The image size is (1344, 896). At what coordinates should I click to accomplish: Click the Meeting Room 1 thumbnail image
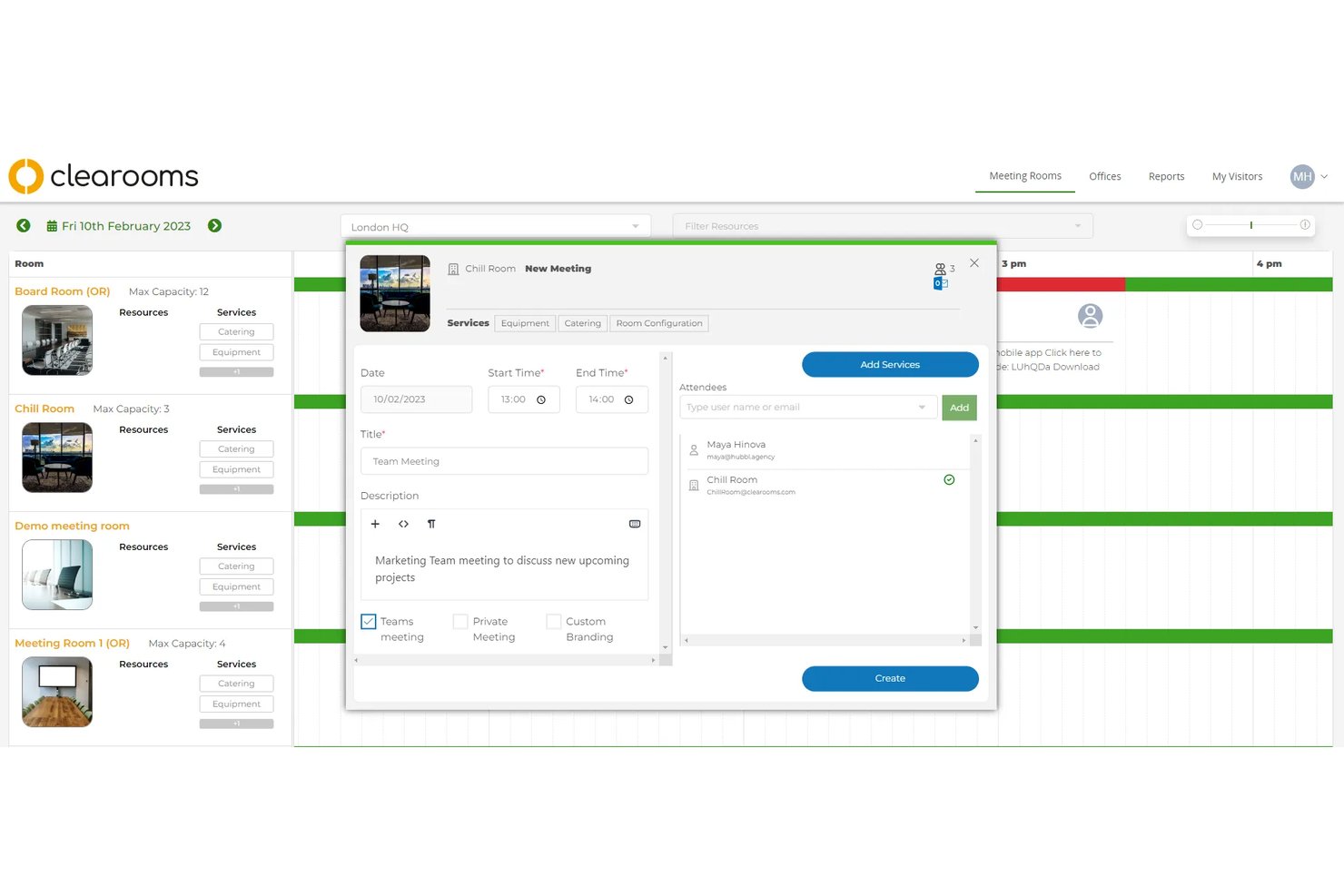57,692
